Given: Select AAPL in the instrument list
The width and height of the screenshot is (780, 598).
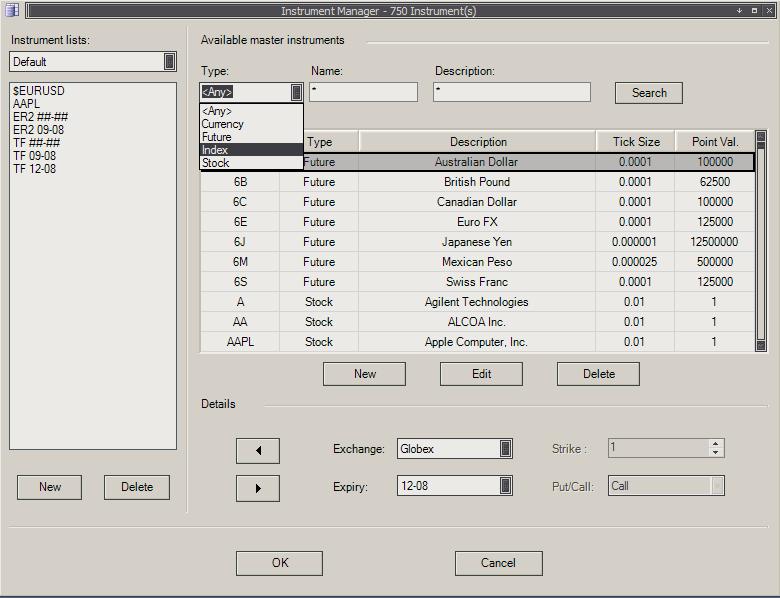Looking at the screenshot, I should click(x=27, y=104).
